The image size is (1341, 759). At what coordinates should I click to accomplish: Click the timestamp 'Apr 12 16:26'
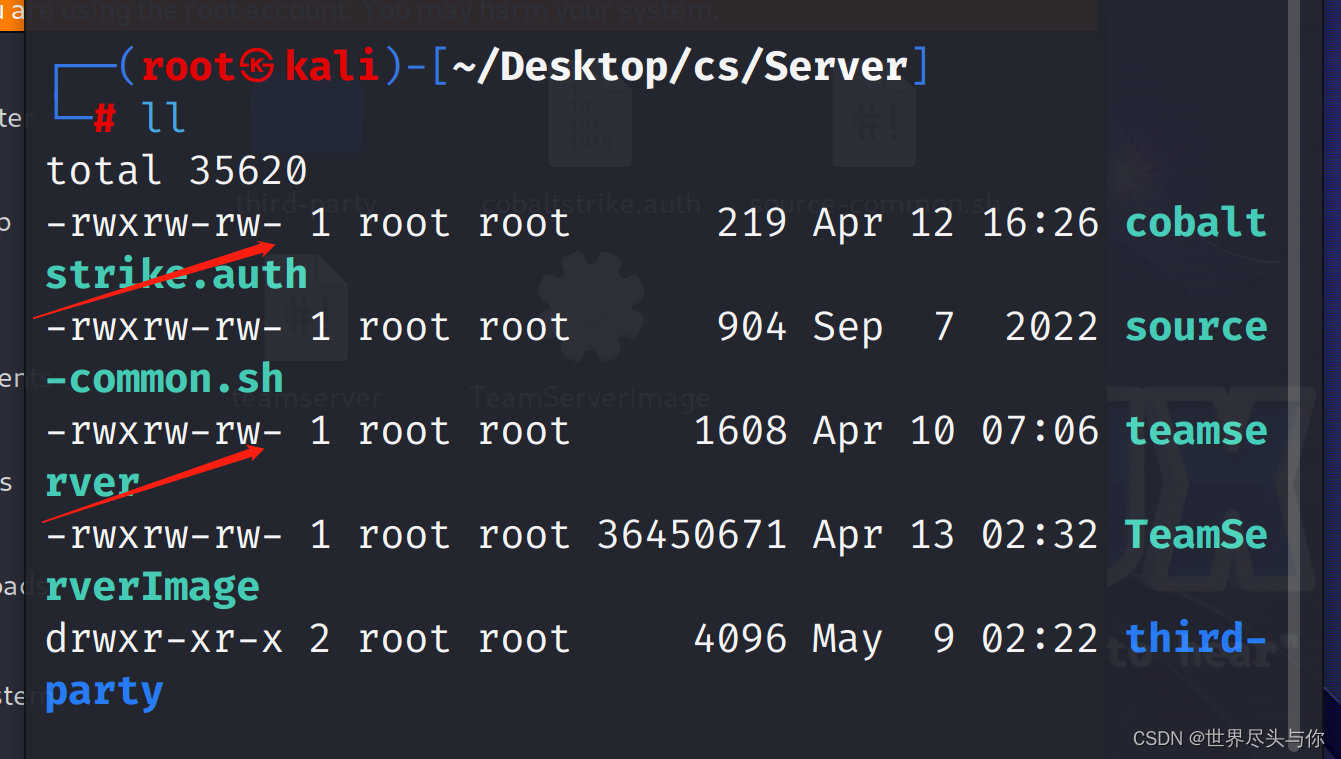pyautogui.click(x=956, y=223)
